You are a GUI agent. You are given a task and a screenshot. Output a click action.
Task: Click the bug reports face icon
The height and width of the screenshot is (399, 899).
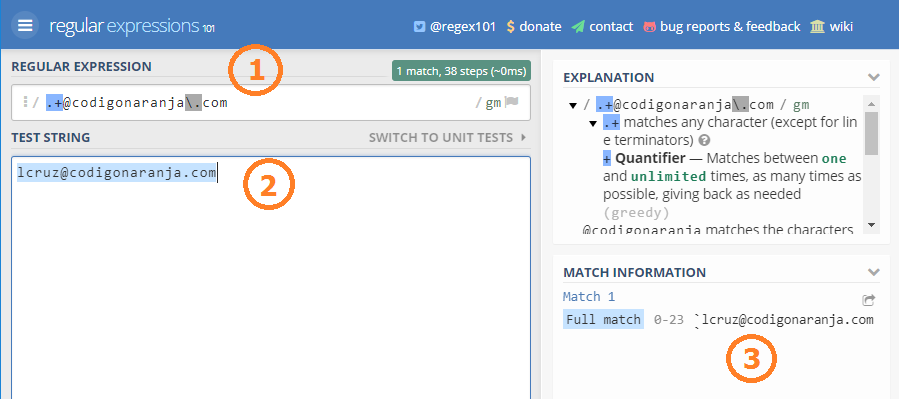pos(650,26)
